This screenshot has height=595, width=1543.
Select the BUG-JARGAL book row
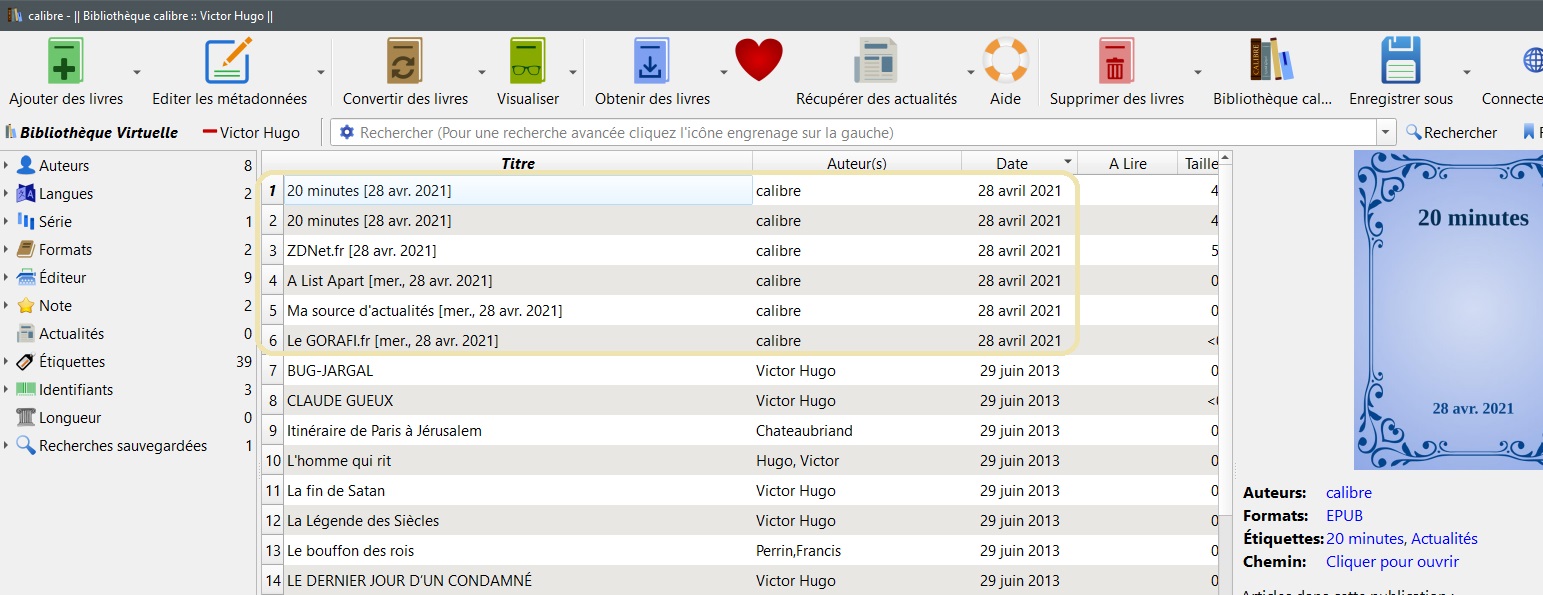[740, 371]
